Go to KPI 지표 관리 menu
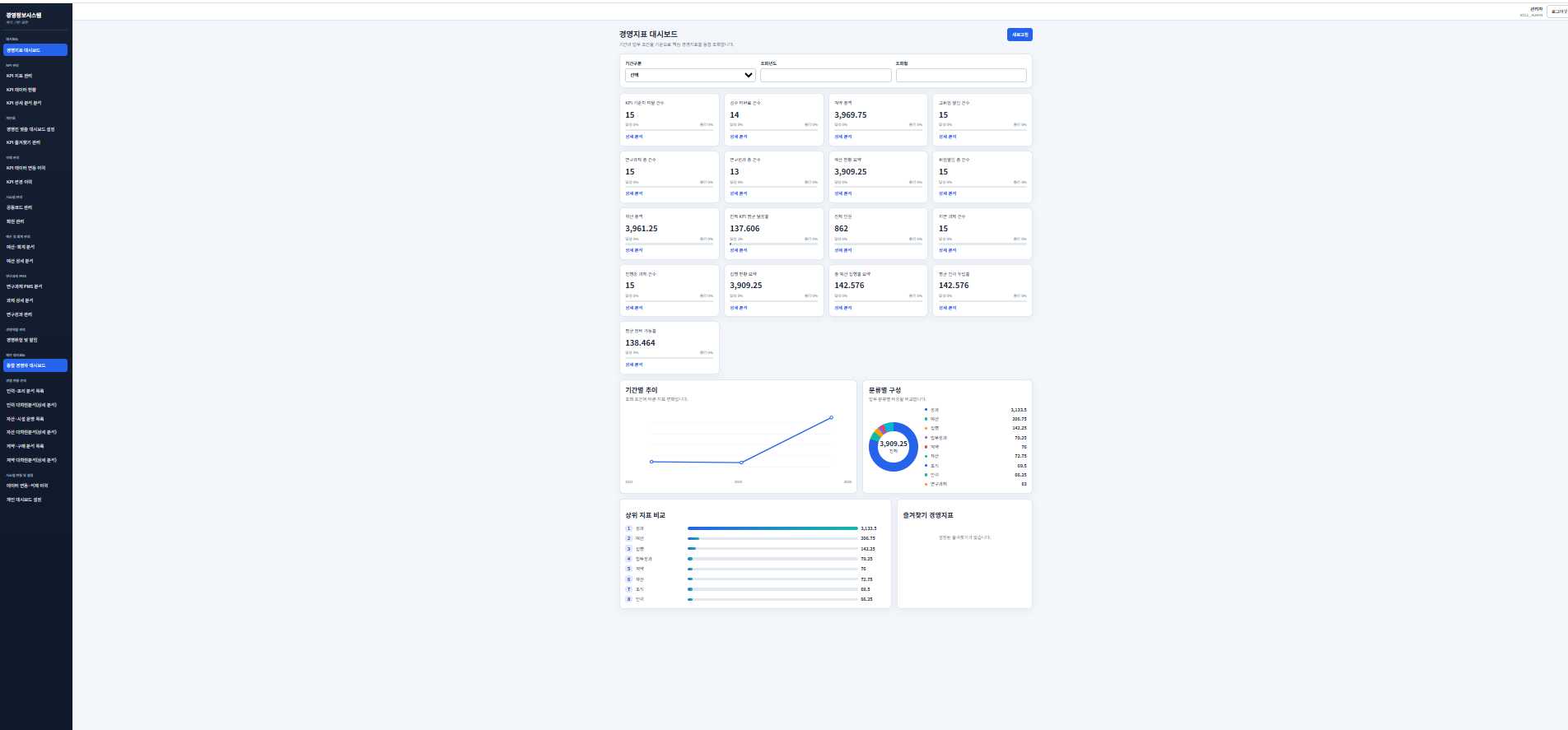Screen dimensions: 1568x730 35,76
